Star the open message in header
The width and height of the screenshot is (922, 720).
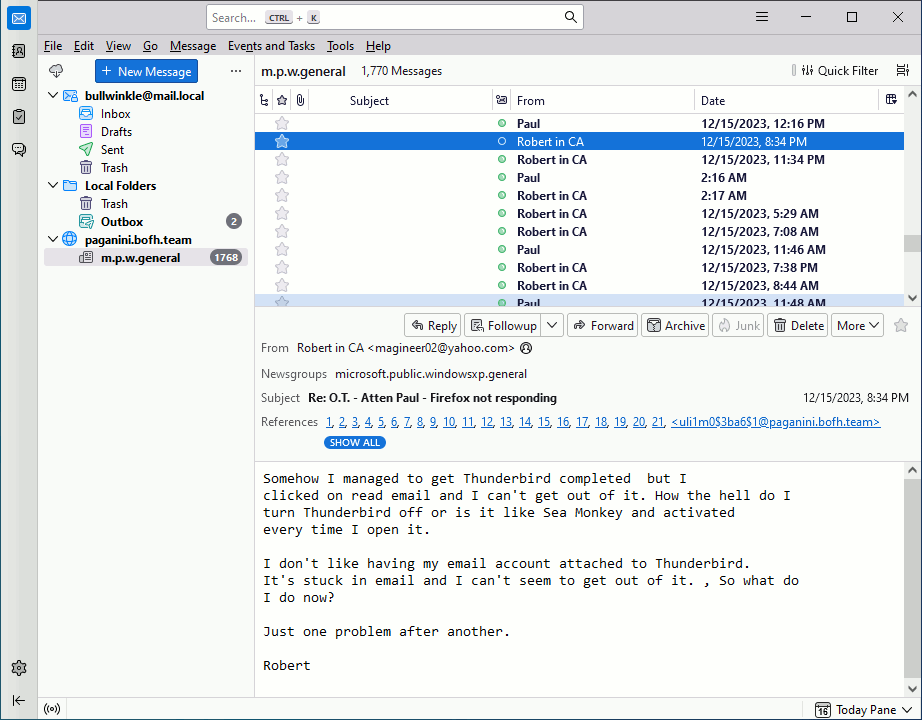point(901,325)
